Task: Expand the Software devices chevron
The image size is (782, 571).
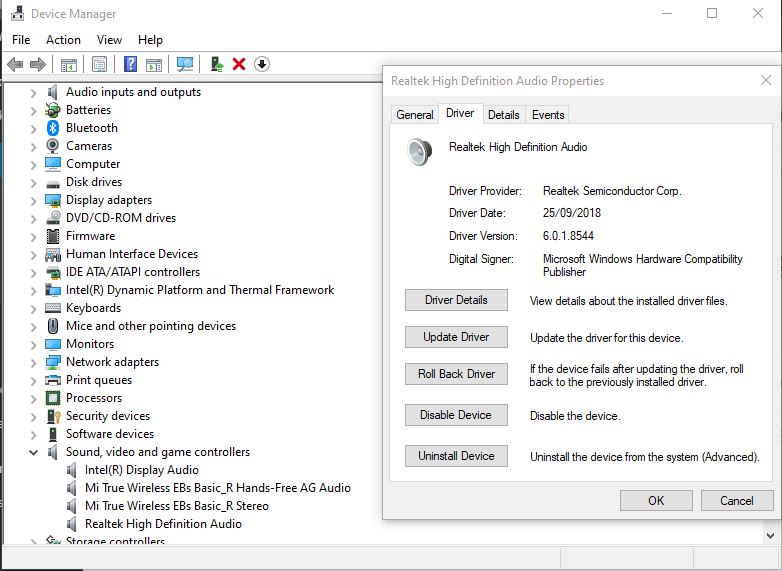Action: tap(33, 434)
